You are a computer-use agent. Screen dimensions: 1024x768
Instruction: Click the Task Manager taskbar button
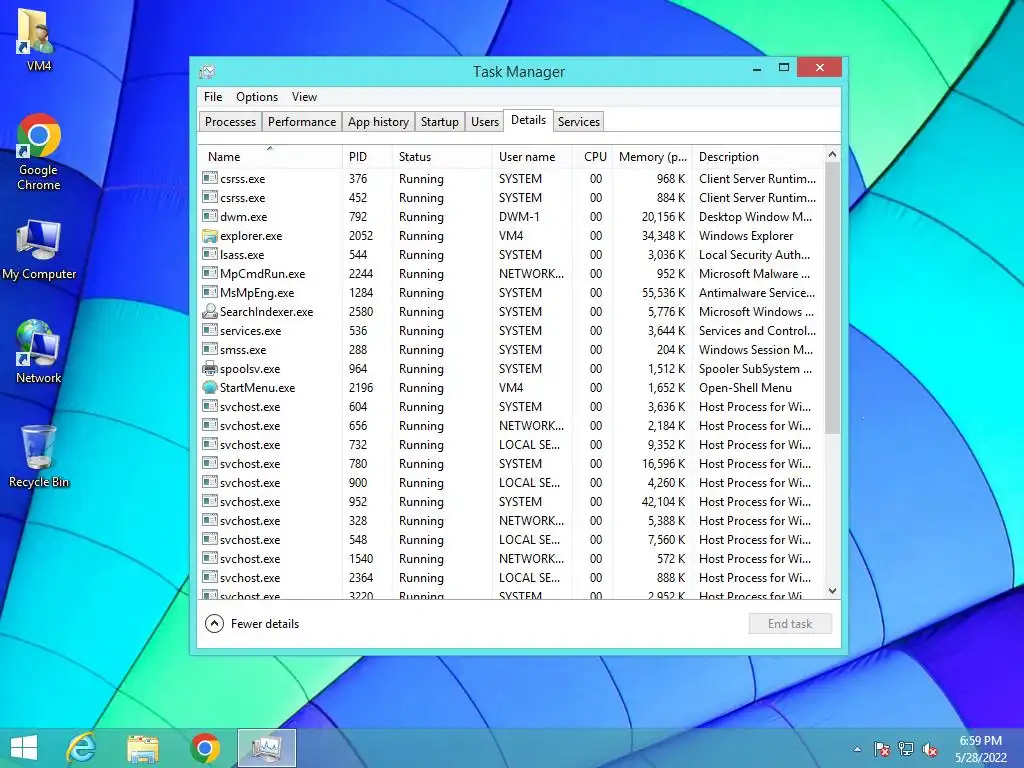pyautogui.click(x=266, y=748)
